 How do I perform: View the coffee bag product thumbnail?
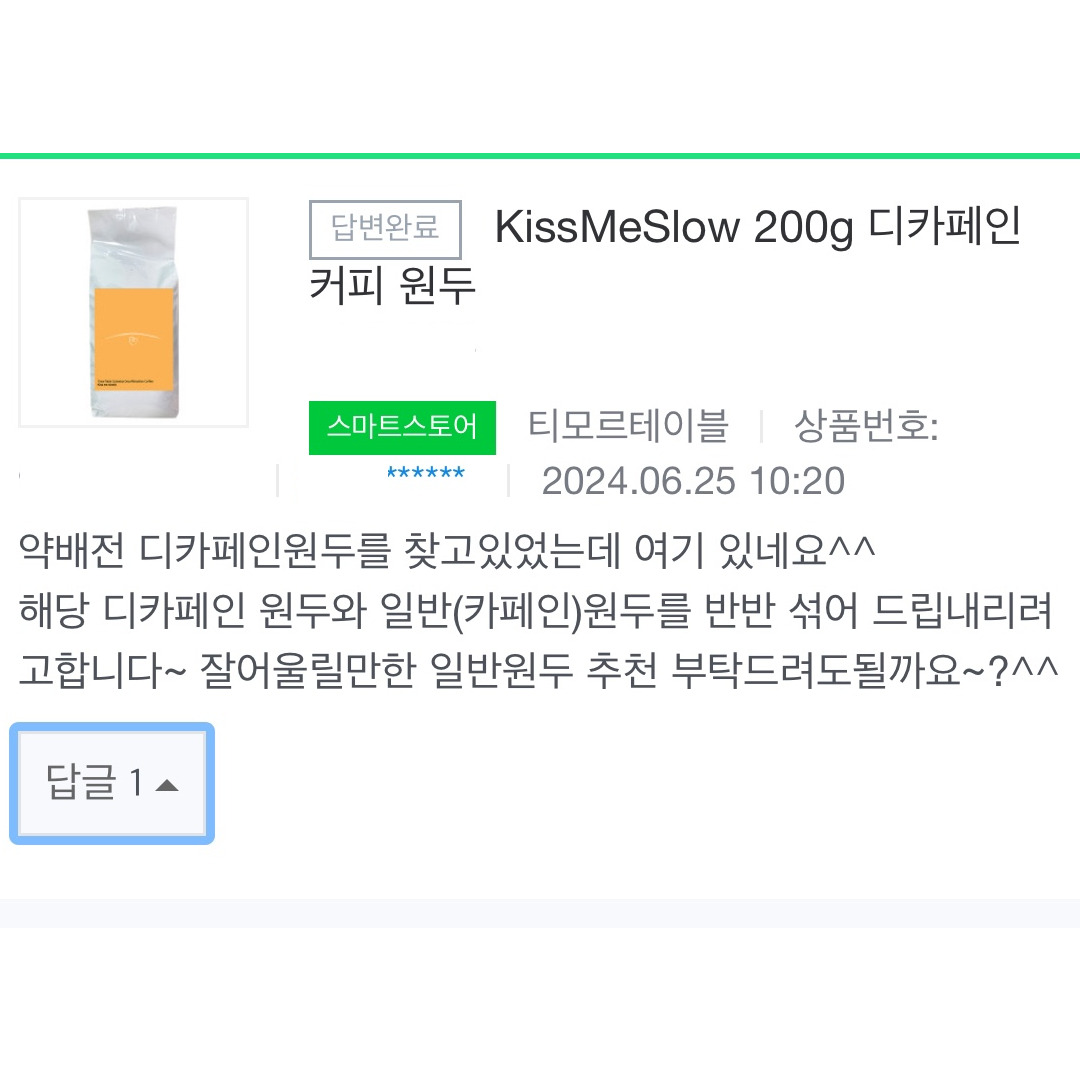coord(133,311)
